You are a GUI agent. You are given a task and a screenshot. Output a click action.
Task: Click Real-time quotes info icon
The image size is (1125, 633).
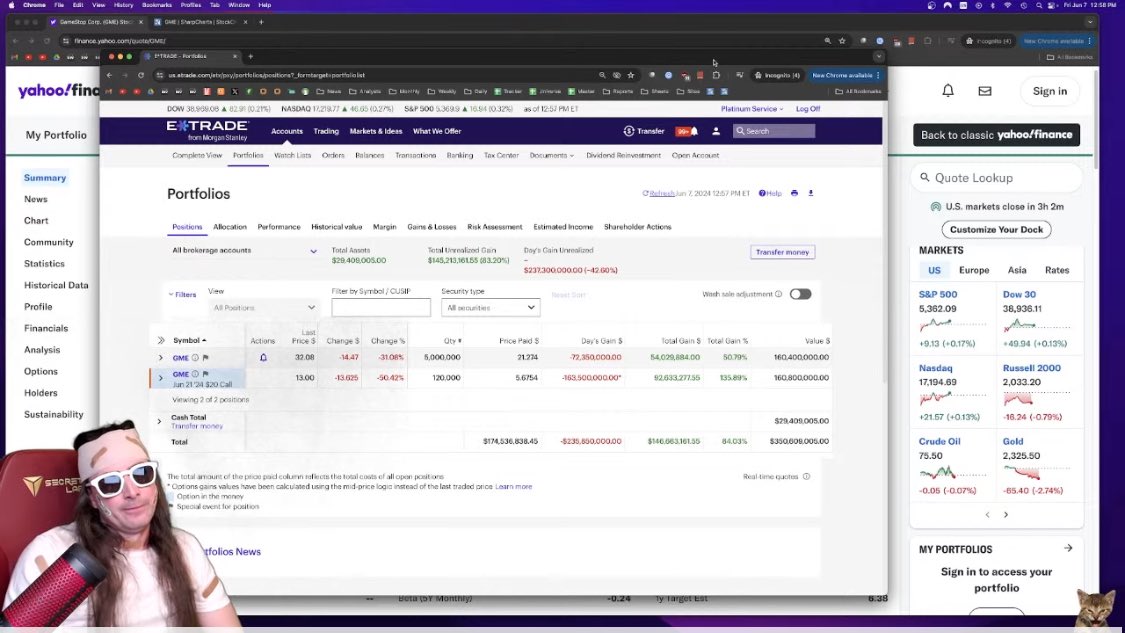[x=806, y=477]
